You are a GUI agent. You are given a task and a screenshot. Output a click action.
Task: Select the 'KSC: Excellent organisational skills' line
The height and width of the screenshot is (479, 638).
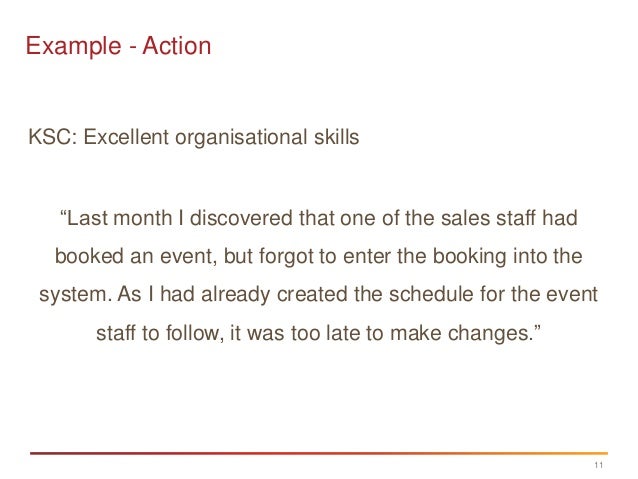pos(194,137)
